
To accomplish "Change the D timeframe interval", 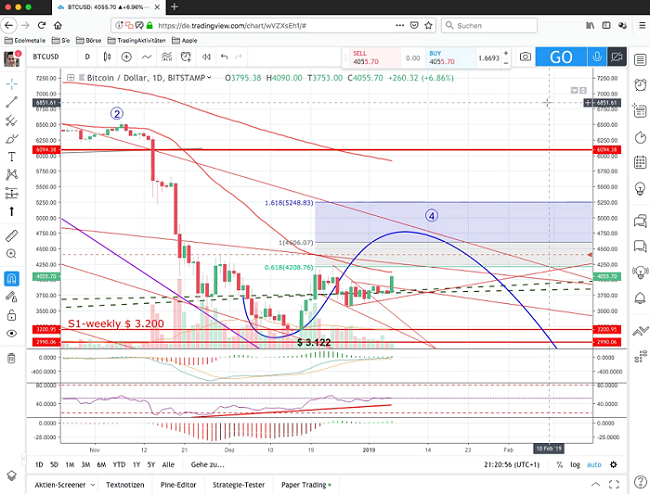I will coord(87,57).
